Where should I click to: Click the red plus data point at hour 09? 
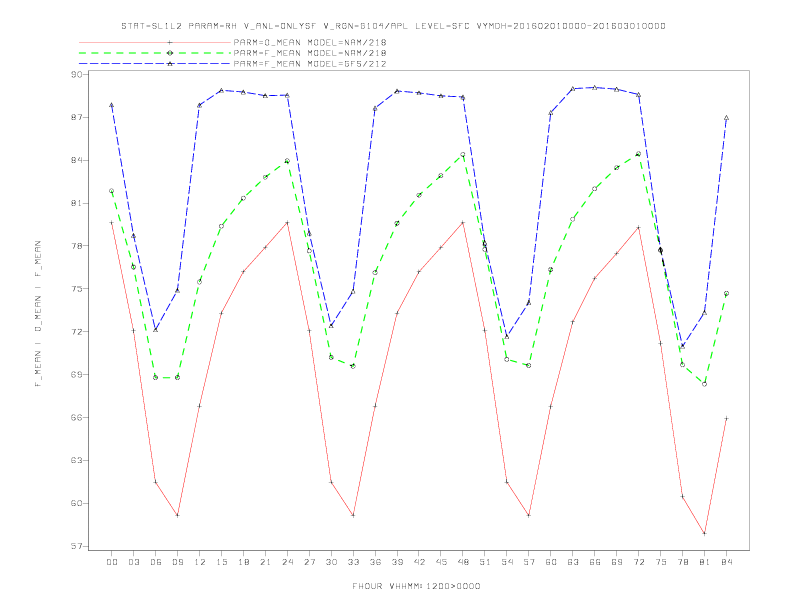pos(177,515)
